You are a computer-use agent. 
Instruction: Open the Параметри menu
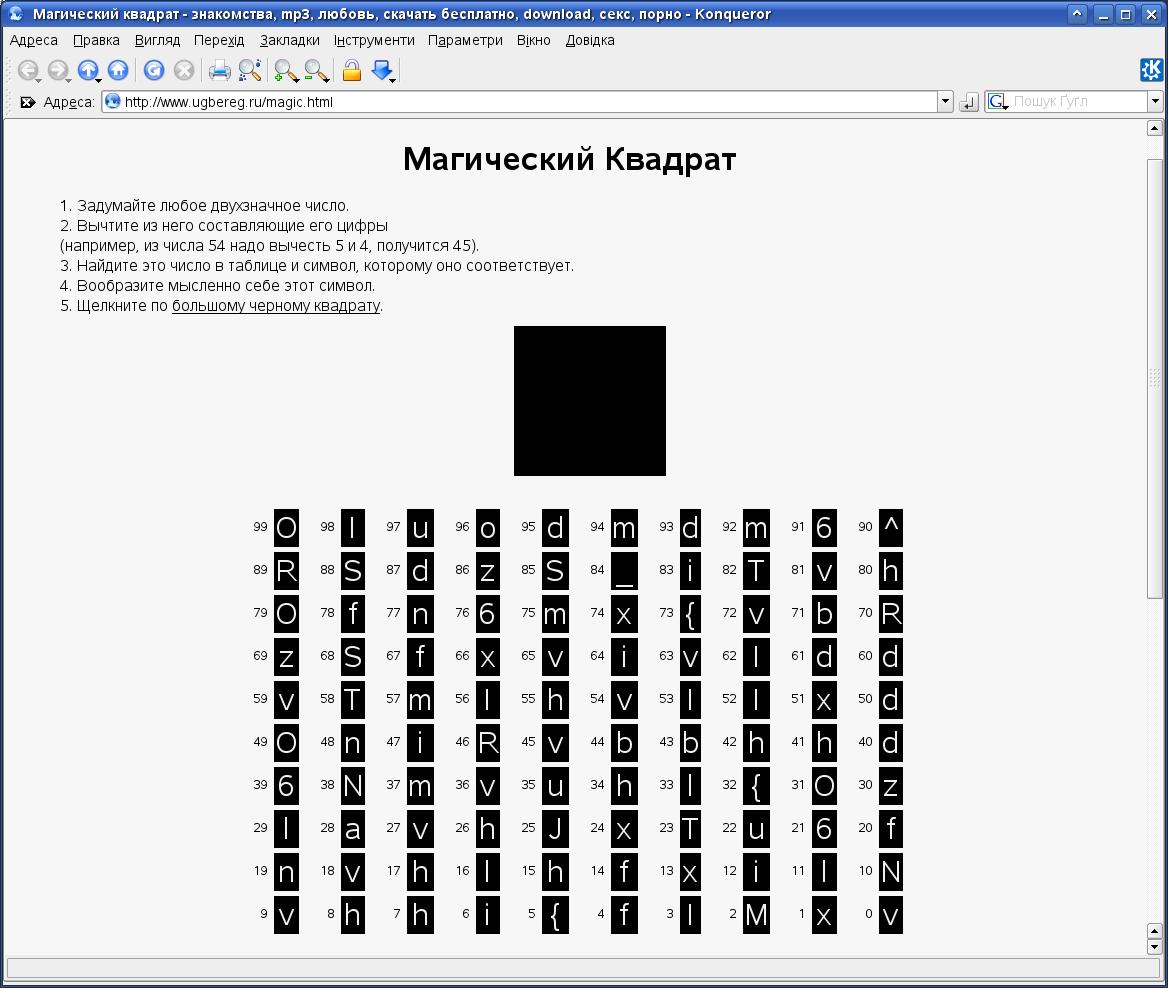pyautogui.click(x=465, y=40)
